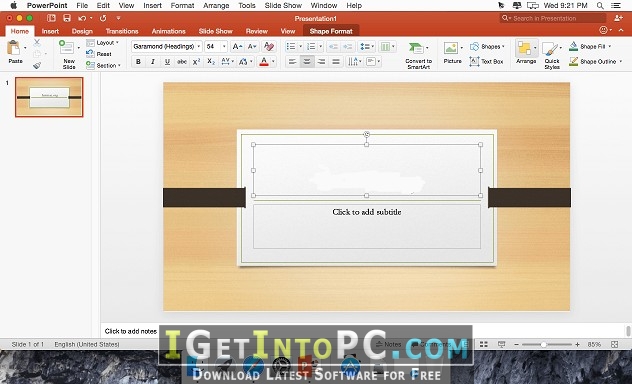The height and width of the screenshot is (384, 632).
Task: Click the share person-plus icon
Action: [x=618, y=18]
